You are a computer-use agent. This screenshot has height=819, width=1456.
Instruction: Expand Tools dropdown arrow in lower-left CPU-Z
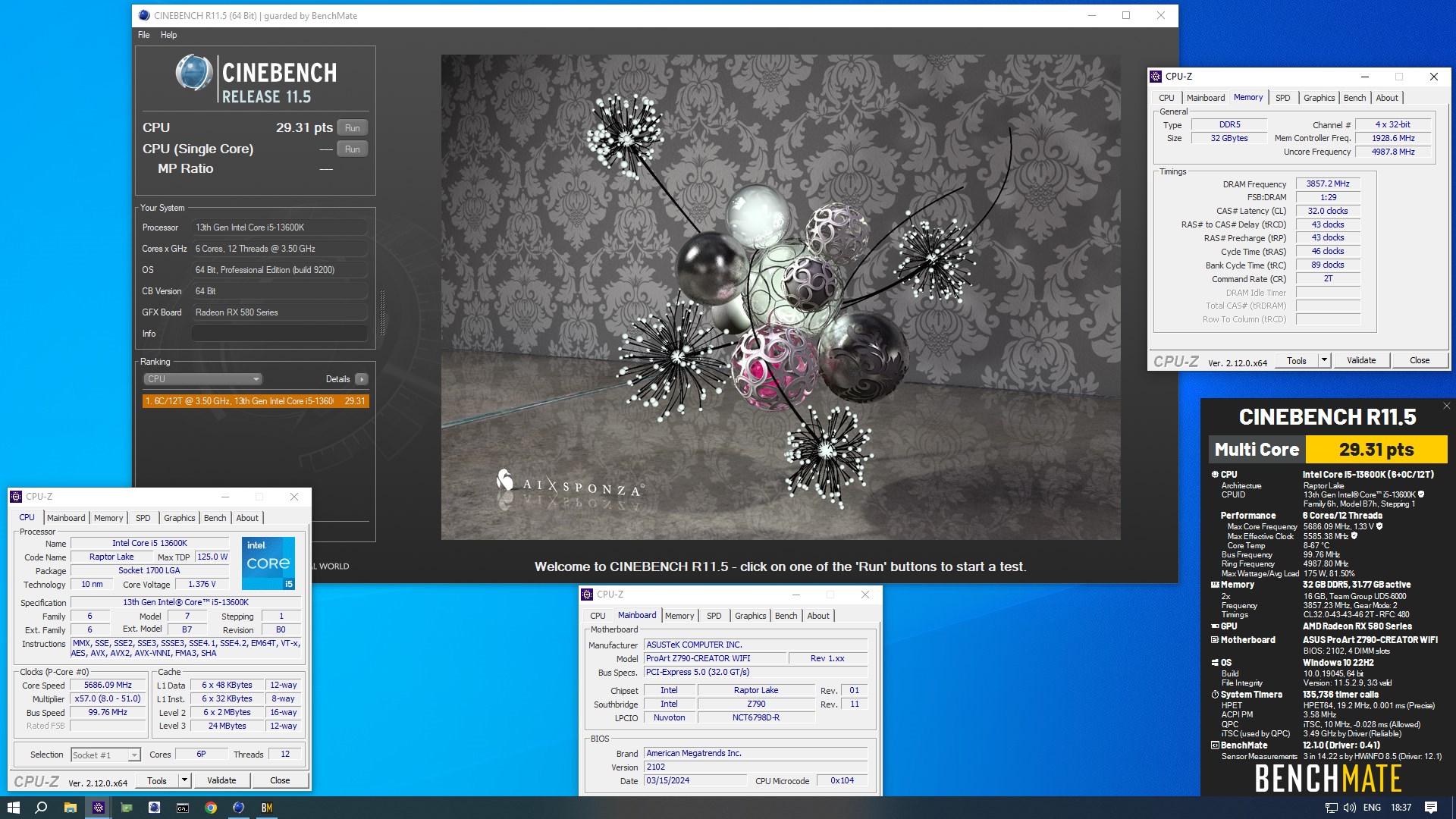point(184,780)
